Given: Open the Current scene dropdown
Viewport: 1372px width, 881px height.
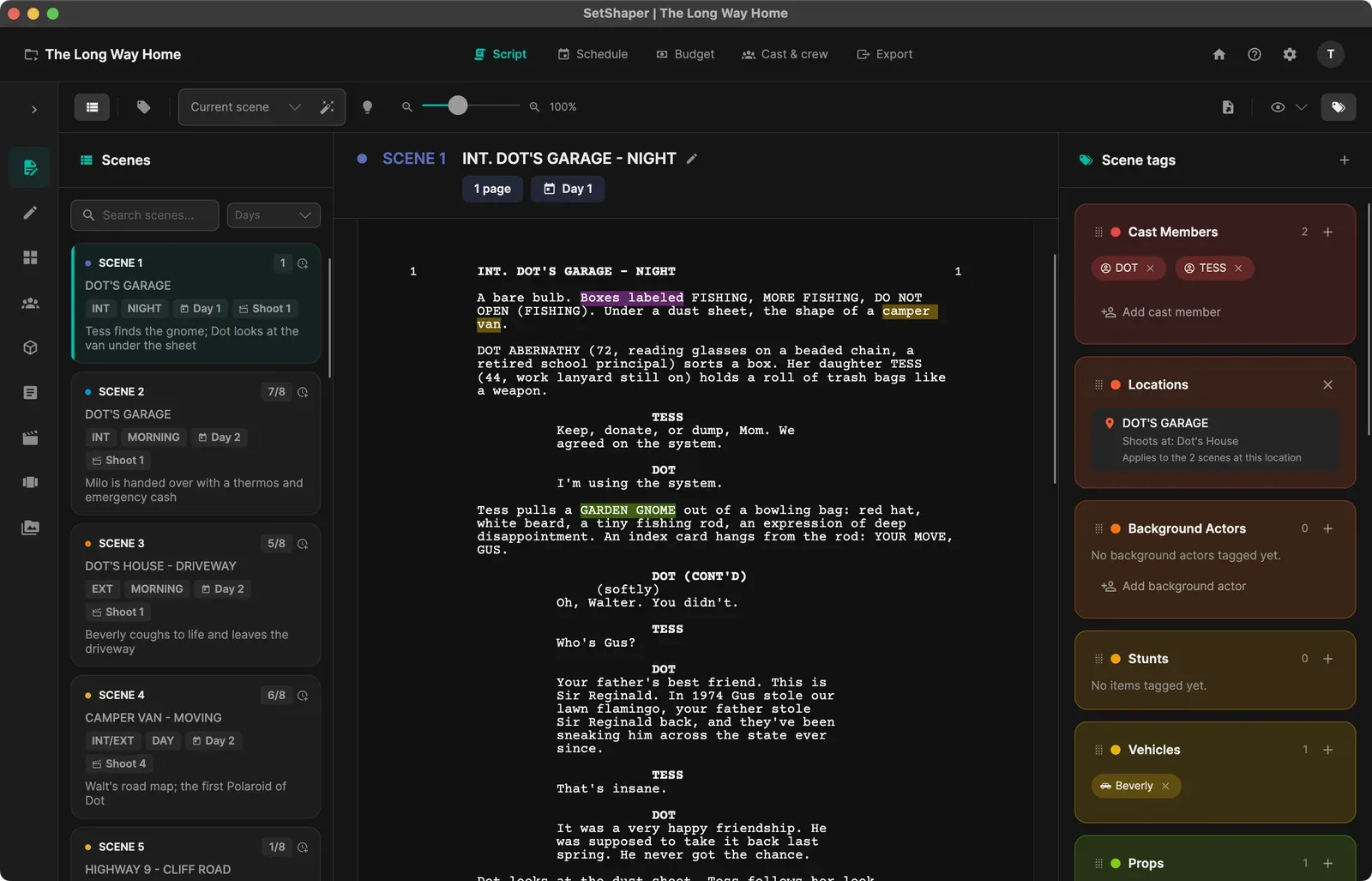Looking at the screenshot, I should [246, 107].
